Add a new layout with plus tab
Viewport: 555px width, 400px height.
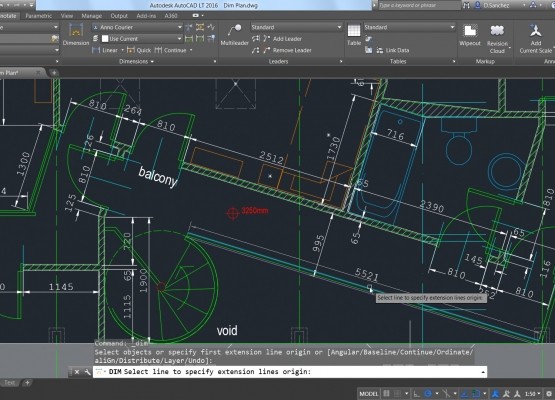[27, 383]
